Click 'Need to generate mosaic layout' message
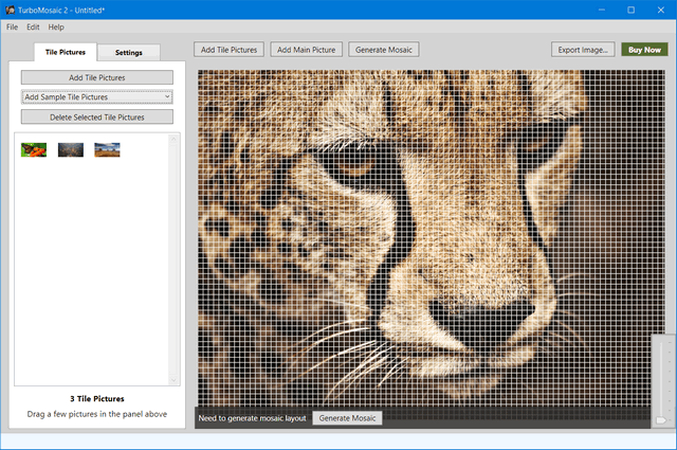677x450 pixels. pyautogui.click(x=252, y=418)
